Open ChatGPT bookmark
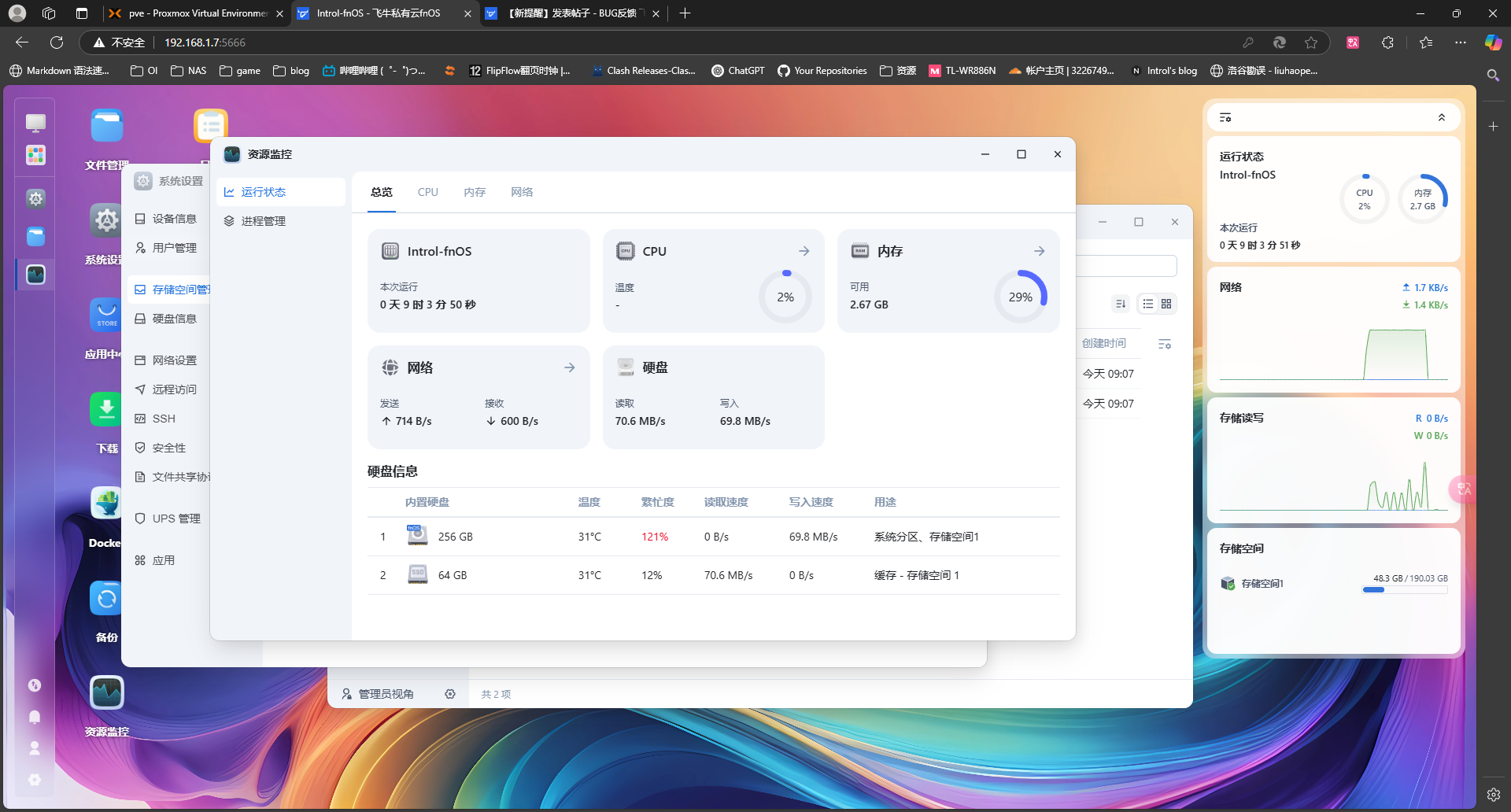This screenshot has height=812, width=1511. (738, 71)
